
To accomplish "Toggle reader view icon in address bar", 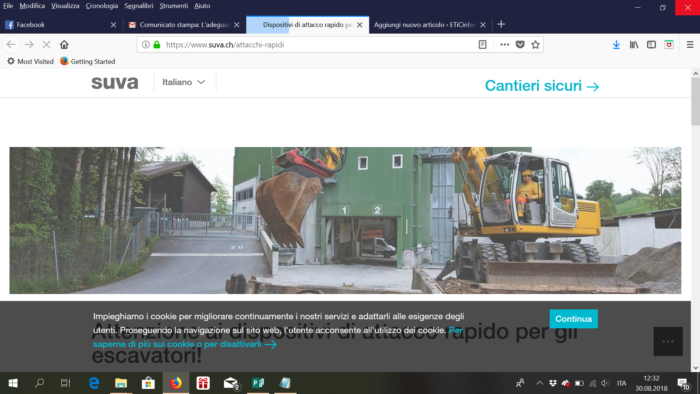I will [483, 45].
